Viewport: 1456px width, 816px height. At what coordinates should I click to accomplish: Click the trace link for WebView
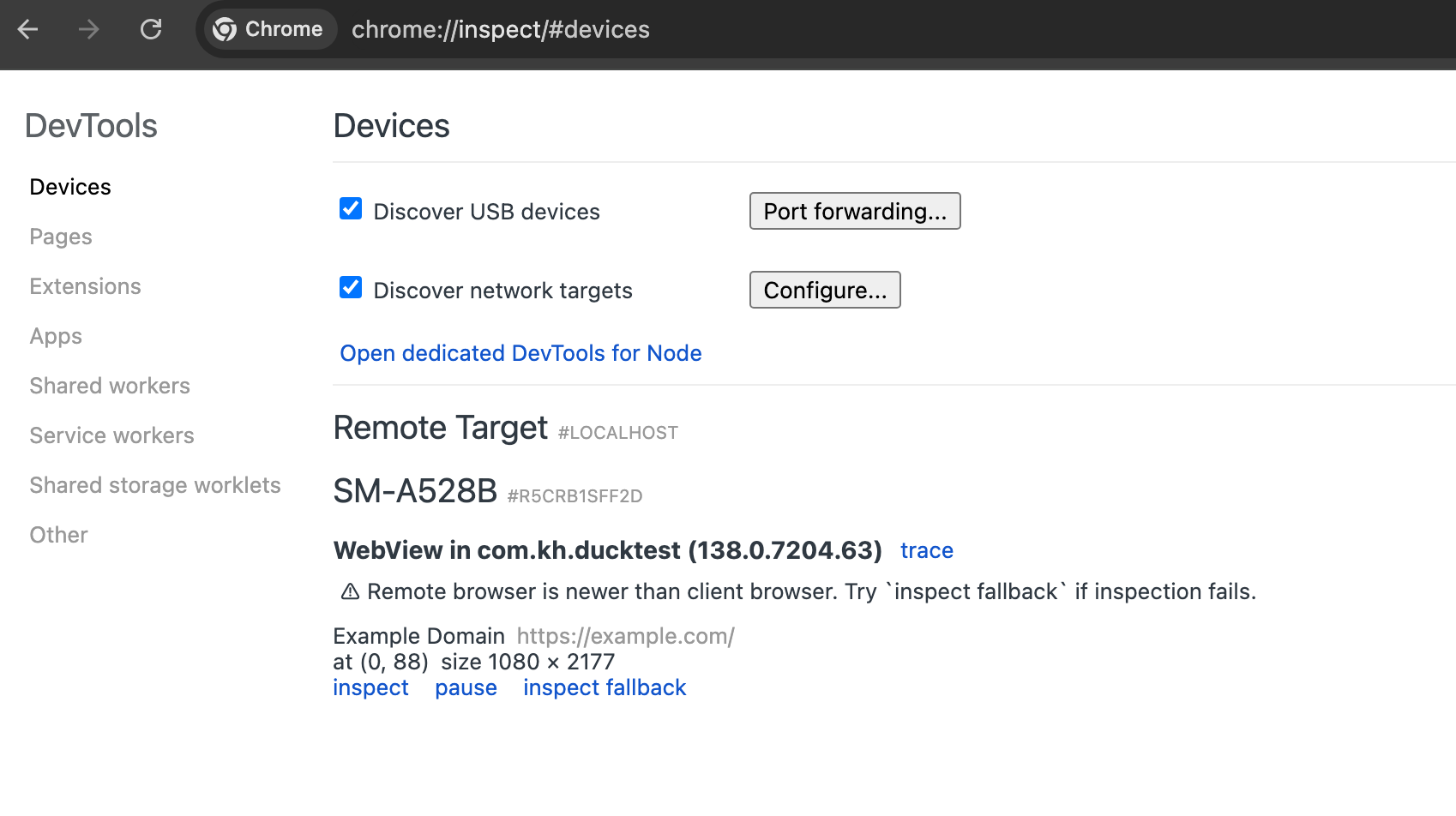(x=926, y=550)
